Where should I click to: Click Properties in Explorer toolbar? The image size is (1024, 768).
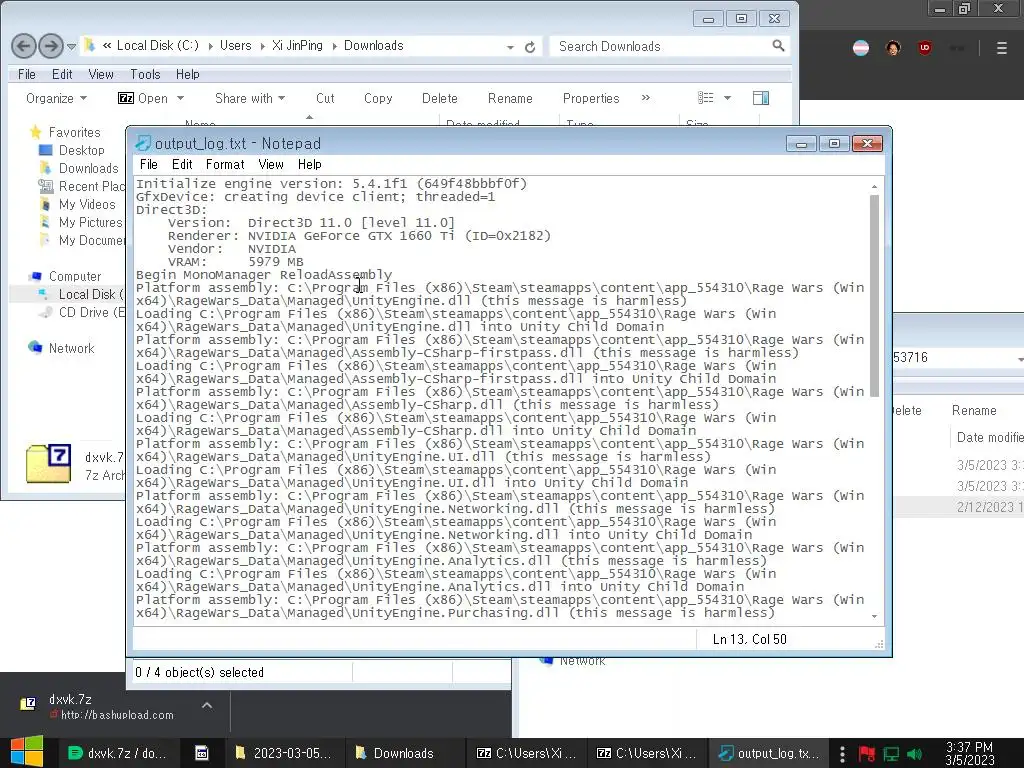pyautogui.click(x=591, y=99)
